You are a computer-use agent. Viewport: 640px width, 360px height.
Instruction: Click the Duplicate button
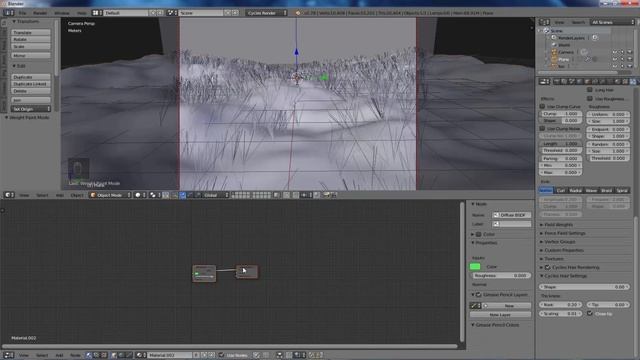[31, 77]
